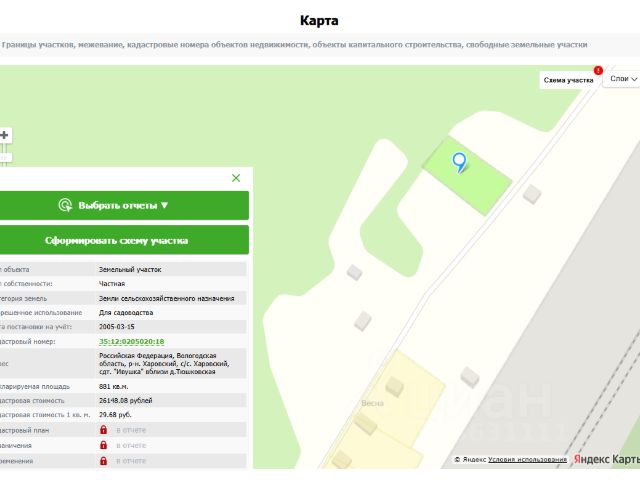Open cadastral number 35:12:0205020:18 link
This screenshot has width=640, height=480.
(x=131, y=342)
